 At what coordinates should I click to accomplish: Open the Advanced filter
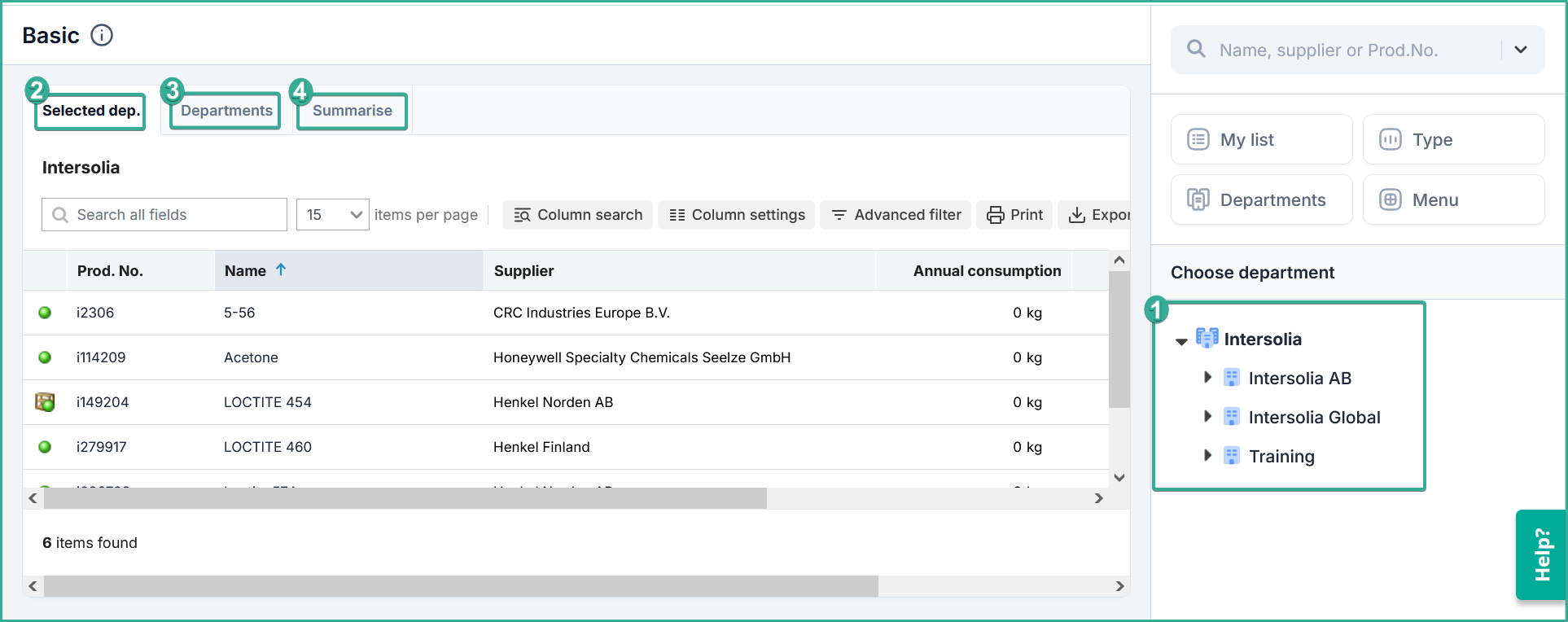896,215
